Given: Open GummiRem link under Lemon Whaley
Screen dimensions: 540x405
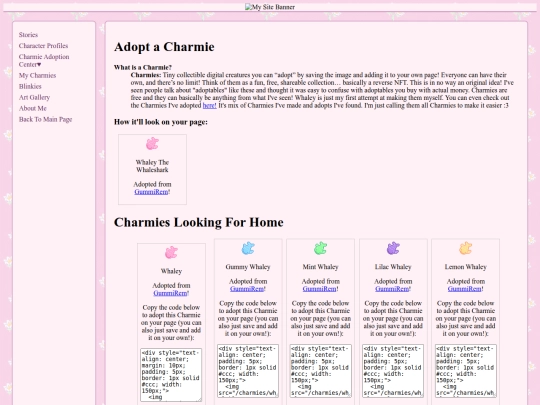Looking at the screenshot, I should click(464, 289).
